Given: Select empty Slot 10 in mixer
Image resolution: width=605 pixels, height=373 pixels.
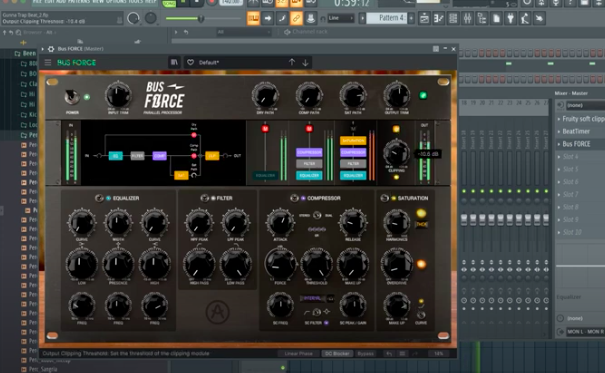Looking at the screenshot, I should [580, 232].
